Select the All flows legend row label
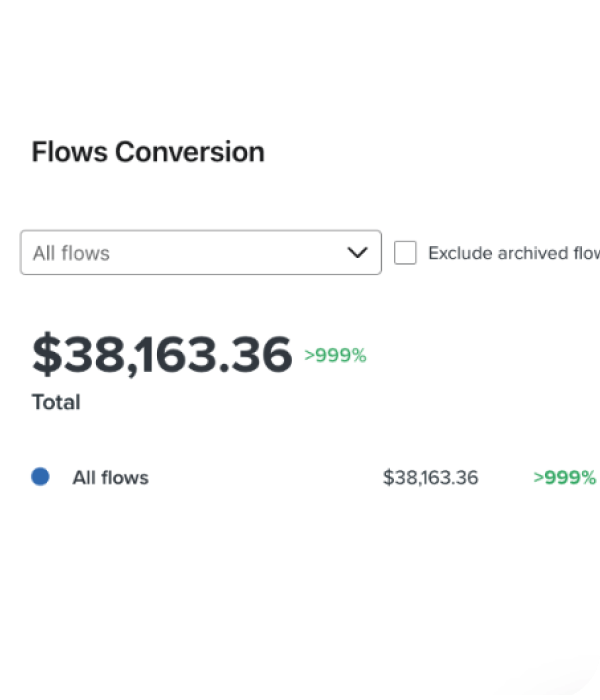Screen dimensions: 600x700 [x=110, y=478]
